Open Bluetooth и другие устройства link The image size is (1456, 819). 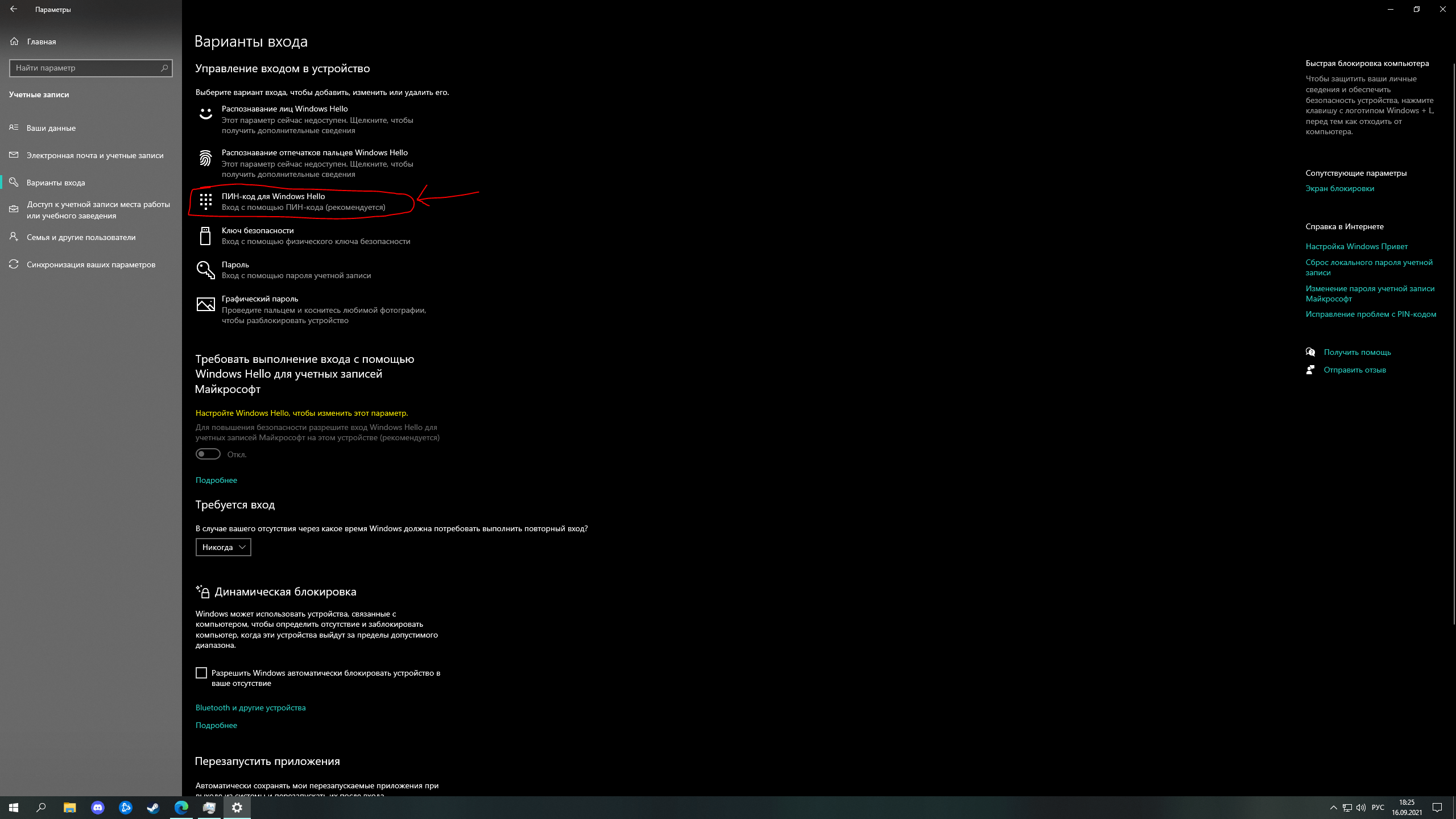pos(250,708)
